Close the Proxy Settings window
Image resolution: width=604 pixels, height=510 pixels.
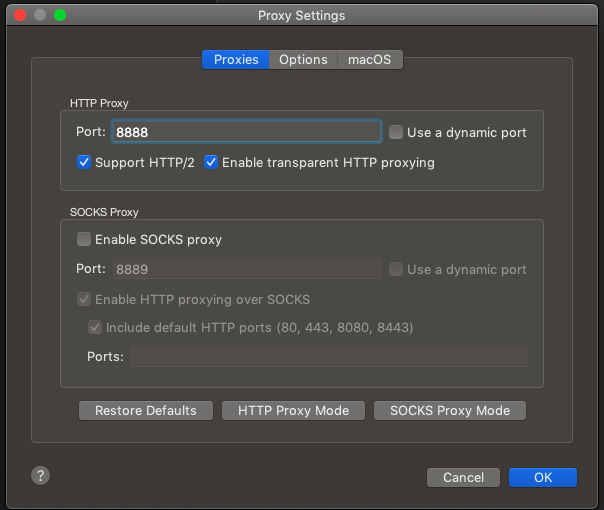point(20,15)
